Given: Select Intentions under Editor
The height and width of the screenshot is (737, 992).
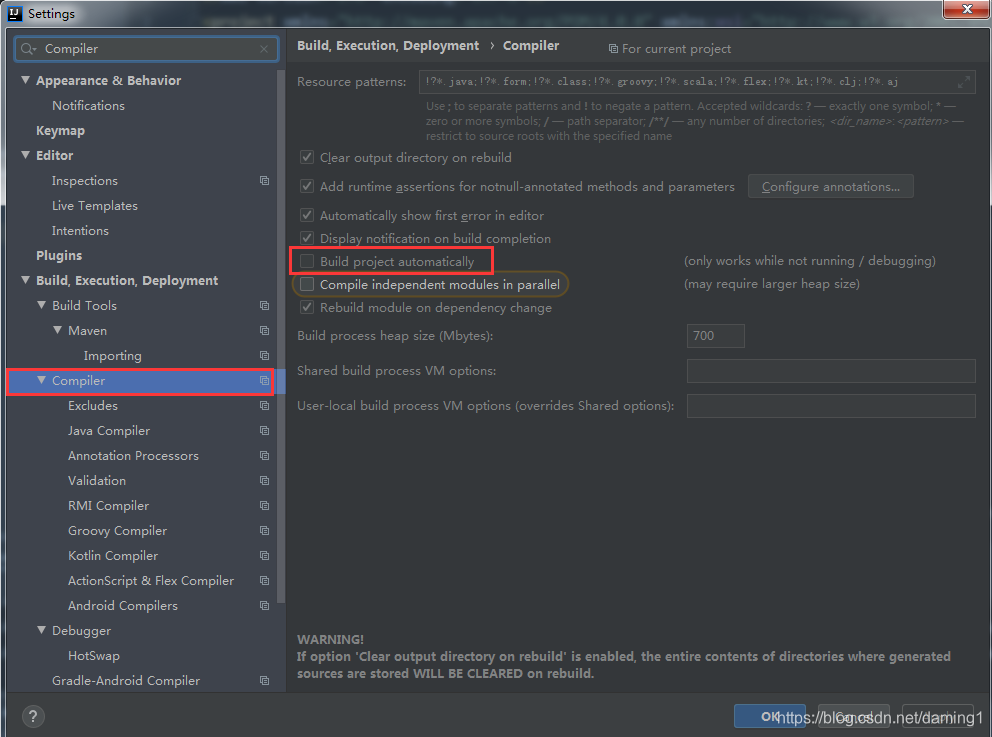Looking at the screenshot, I should point(80,231).
